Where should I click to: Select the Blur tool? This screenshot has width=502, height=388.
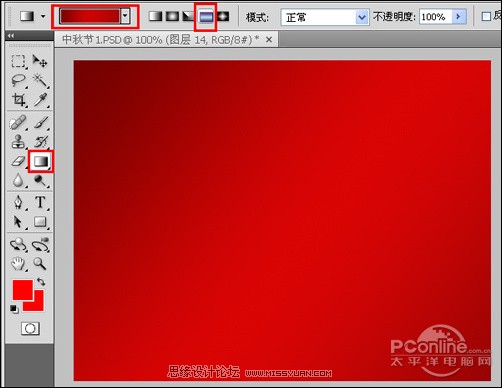tap(18, 181)
